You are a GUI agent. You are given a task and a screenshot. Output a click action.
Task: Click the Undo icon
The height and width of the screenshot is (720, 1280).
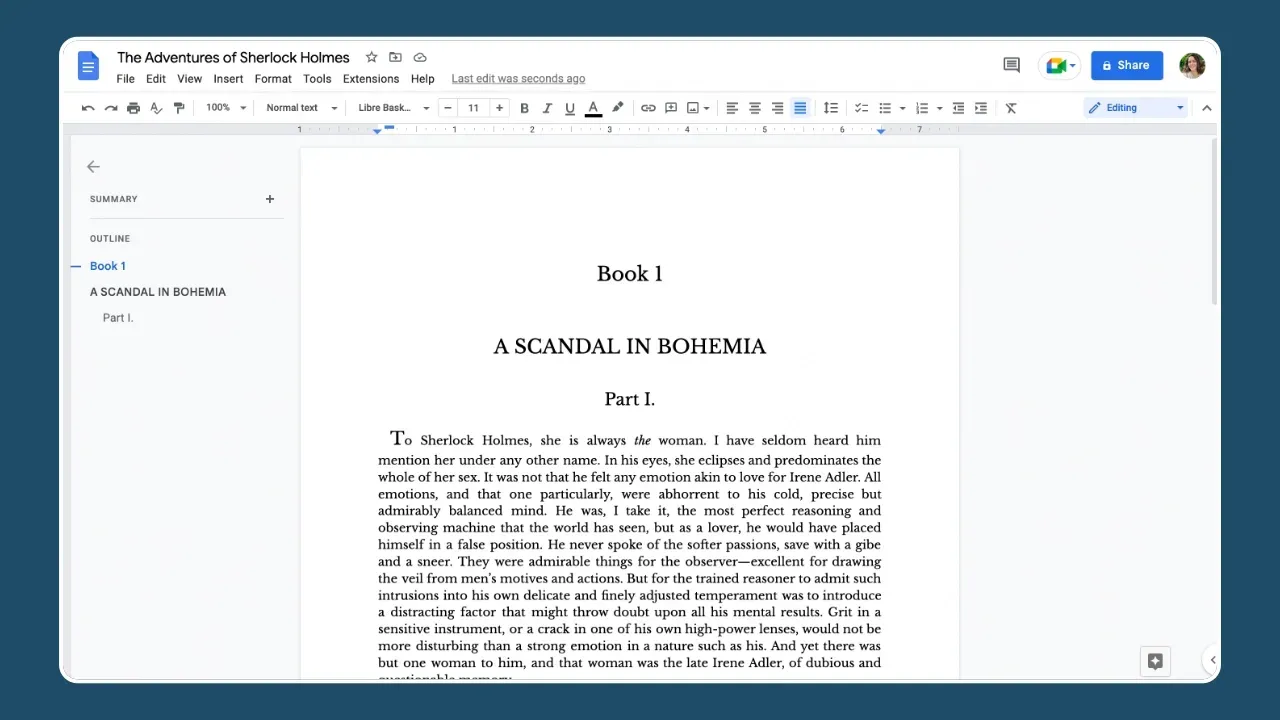[x=88, y=107]
